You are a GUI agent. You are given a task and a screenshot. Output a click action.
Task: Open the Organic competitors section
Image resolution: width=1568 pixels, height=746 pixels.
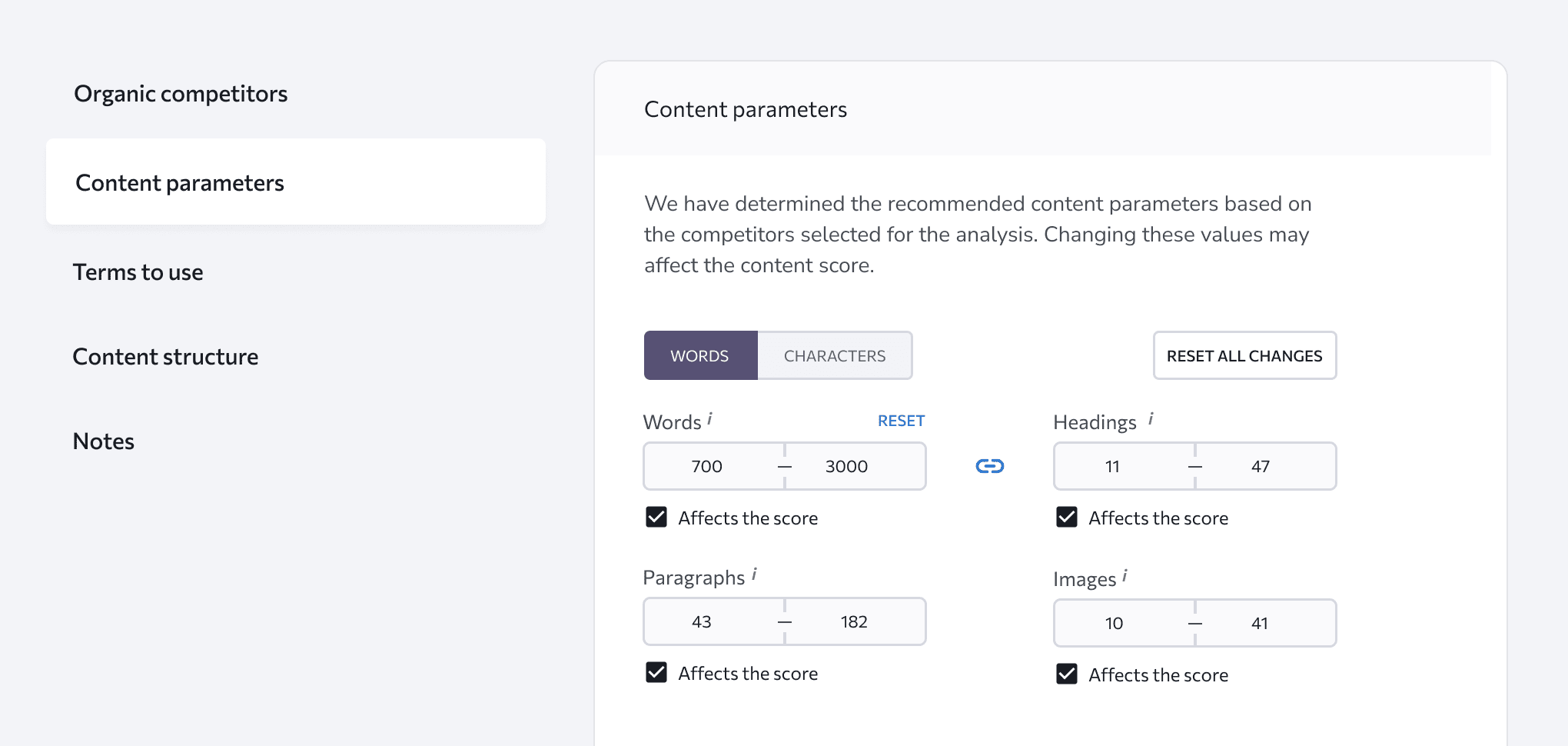[x=181, y=94]
